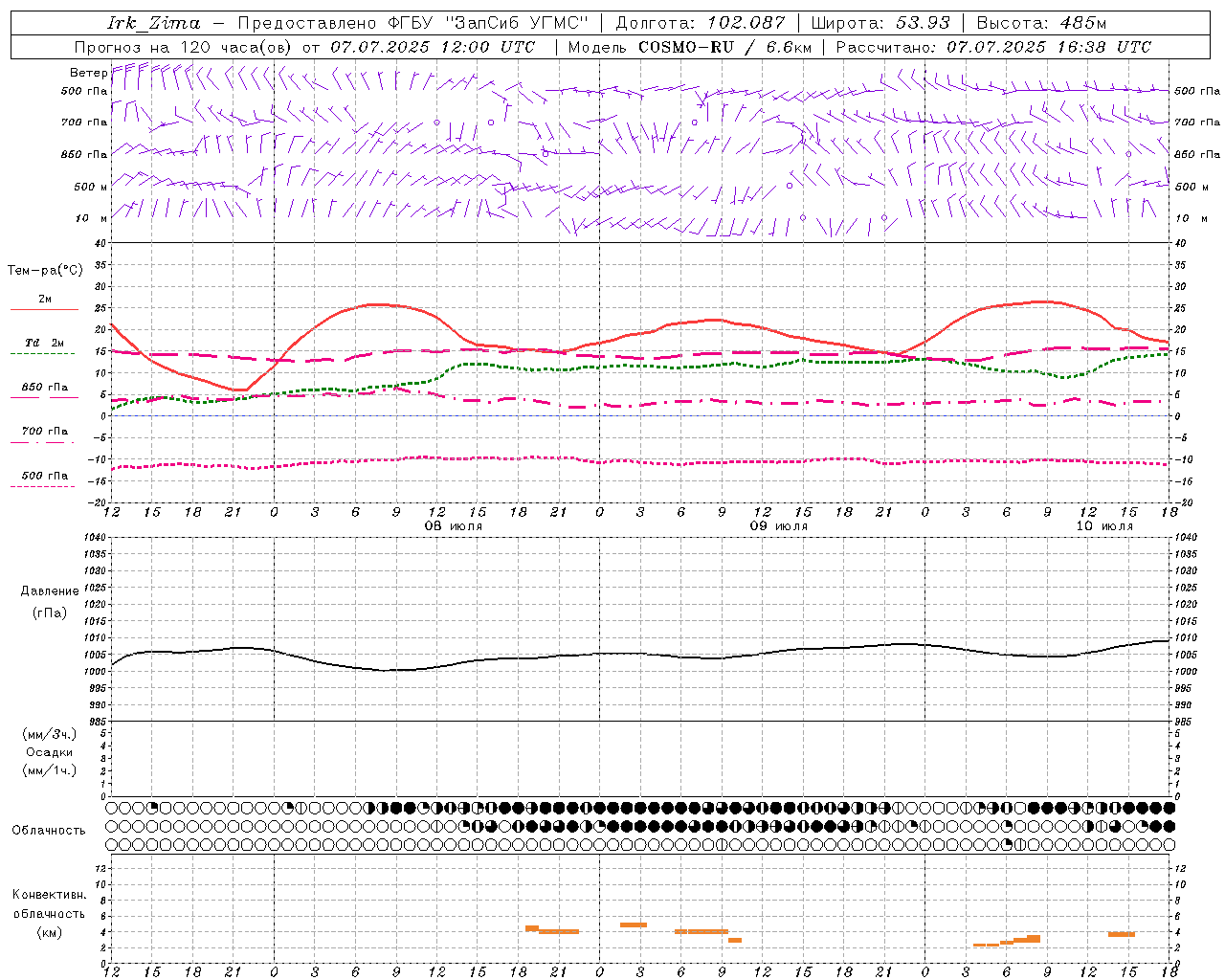The height and width of the screenshot is (980, 1225).
Task: Click the 'Конвективн.' label
Action: [50, 895]
